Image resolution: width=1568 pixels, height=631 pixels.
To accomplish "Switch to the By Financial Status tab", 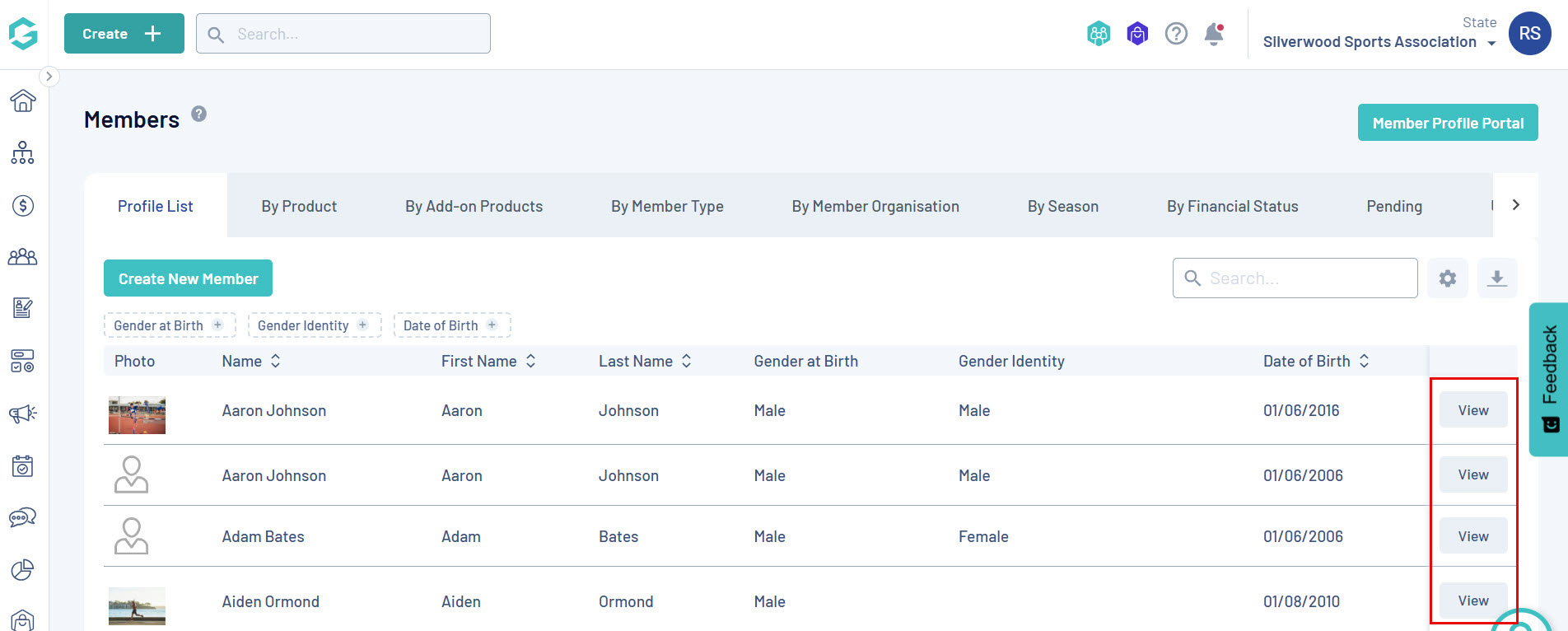I will click(1232, 206).
